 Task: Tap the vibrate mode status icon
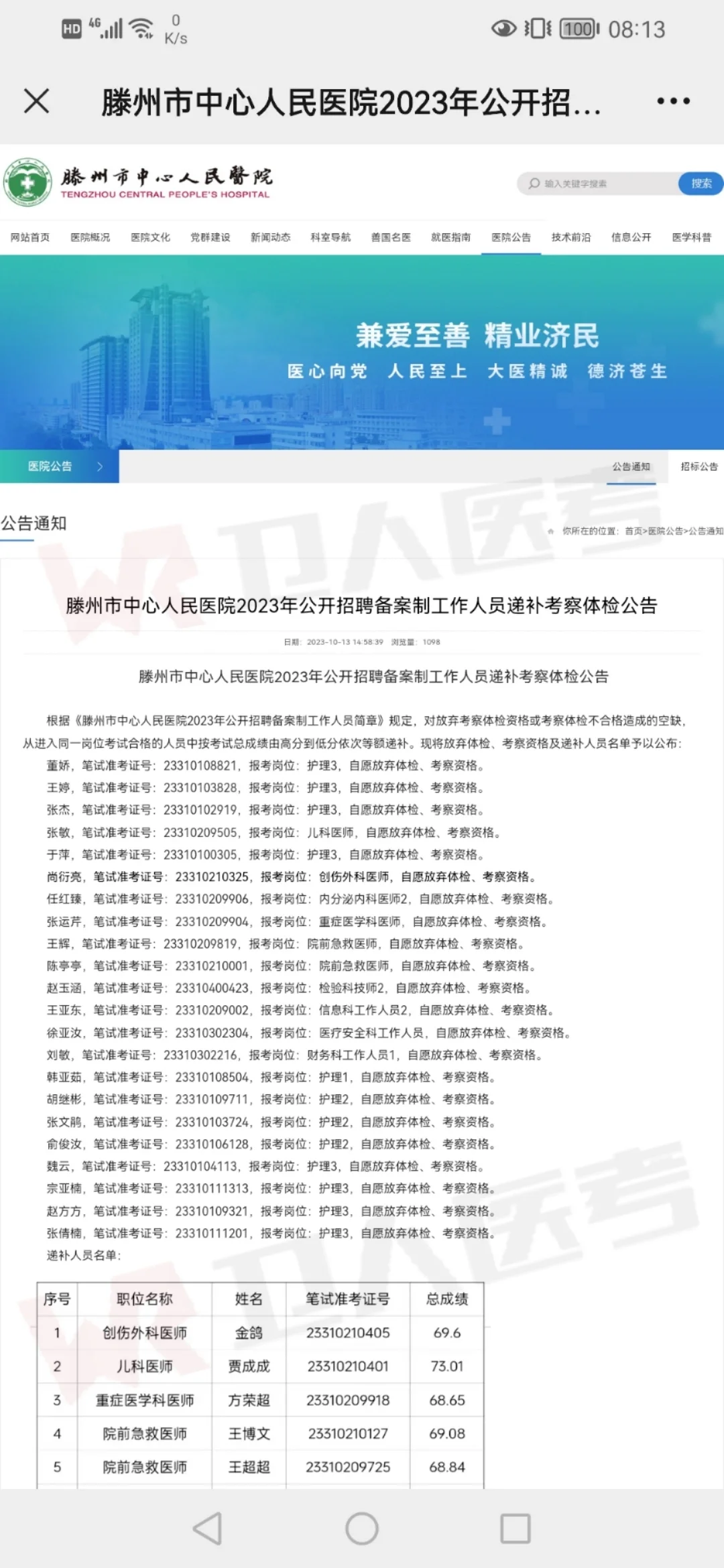tap(538, 28)
